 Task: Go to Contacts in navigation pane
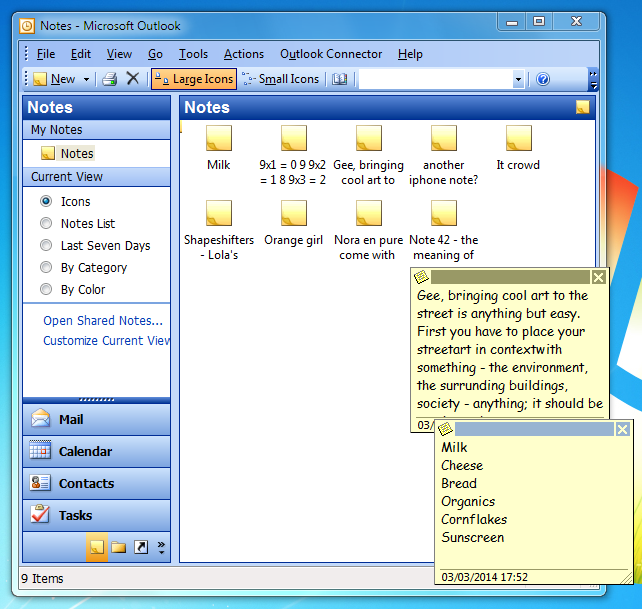97,484
